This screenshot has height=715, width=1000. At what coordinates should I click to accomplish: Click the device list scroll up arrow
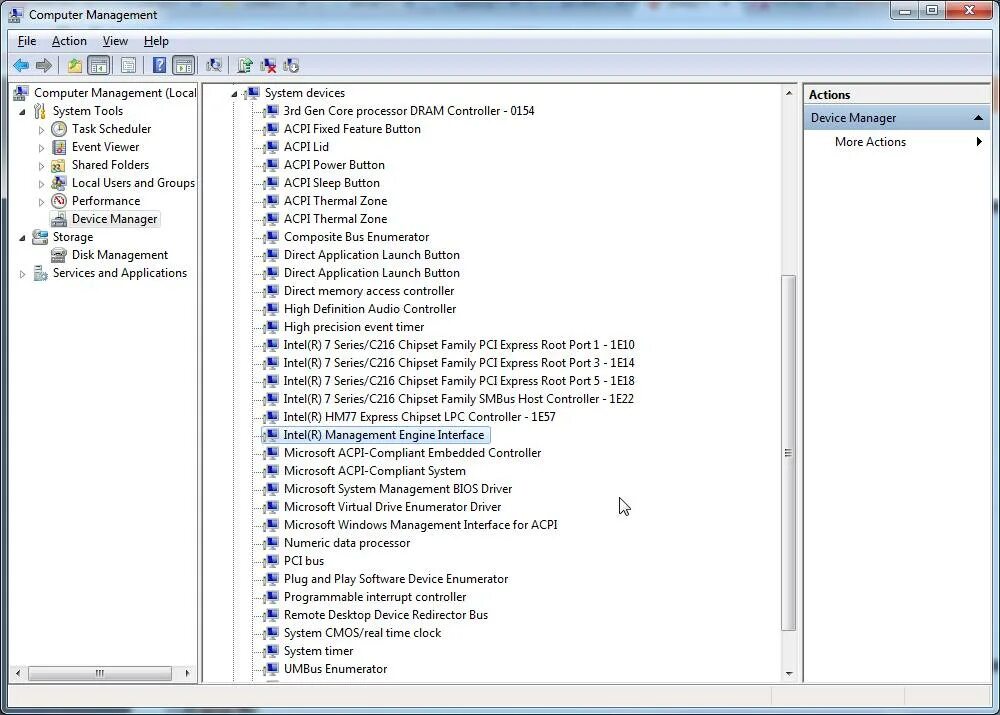[789, 93]
